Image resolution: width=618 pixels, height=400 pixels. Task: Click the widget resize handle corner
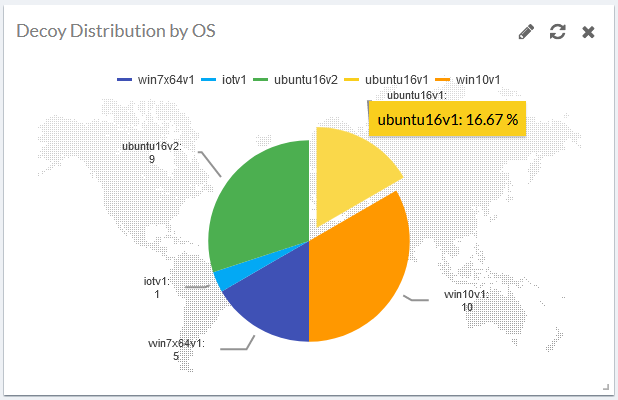point(606,387)
